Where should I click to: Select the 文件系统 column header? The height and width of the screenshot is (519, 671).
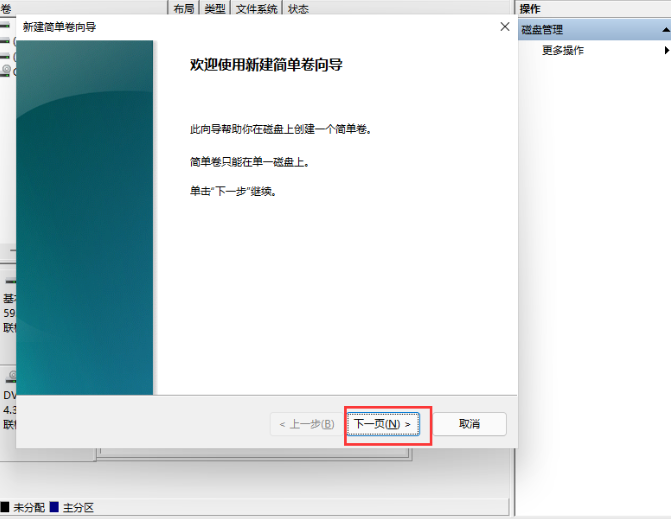[257, 8]
